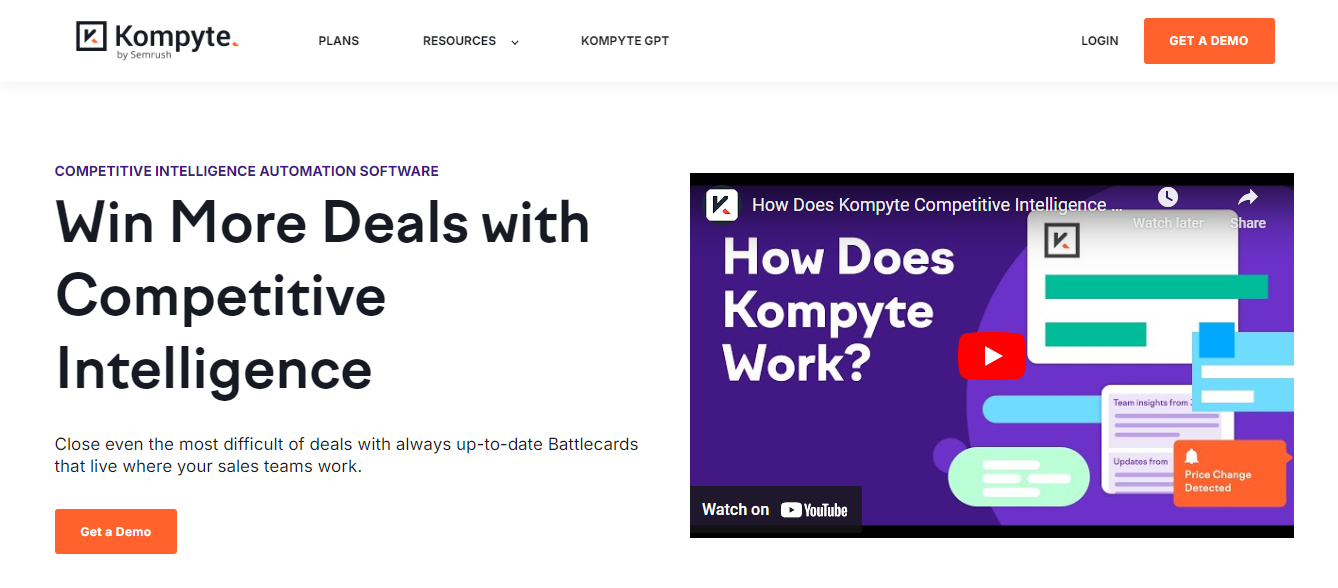The height and width of the screenshot is (588, 1338).
Task: Go to Kompyte GPT in the navigation
Action: pyautogui.click(x=625, y=41)
